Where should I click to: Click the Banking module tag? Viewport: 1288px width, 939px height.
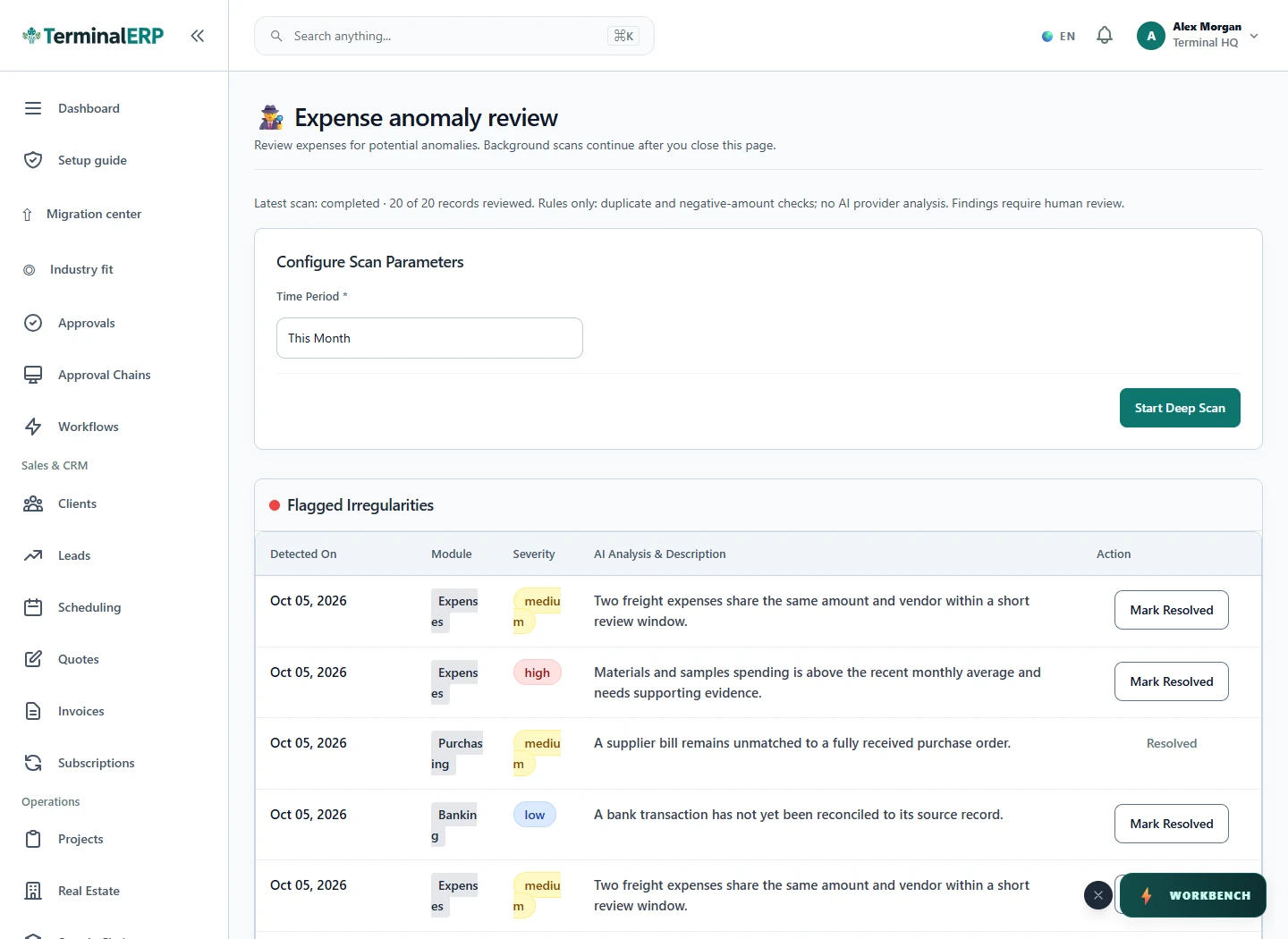tap(454, 825)
